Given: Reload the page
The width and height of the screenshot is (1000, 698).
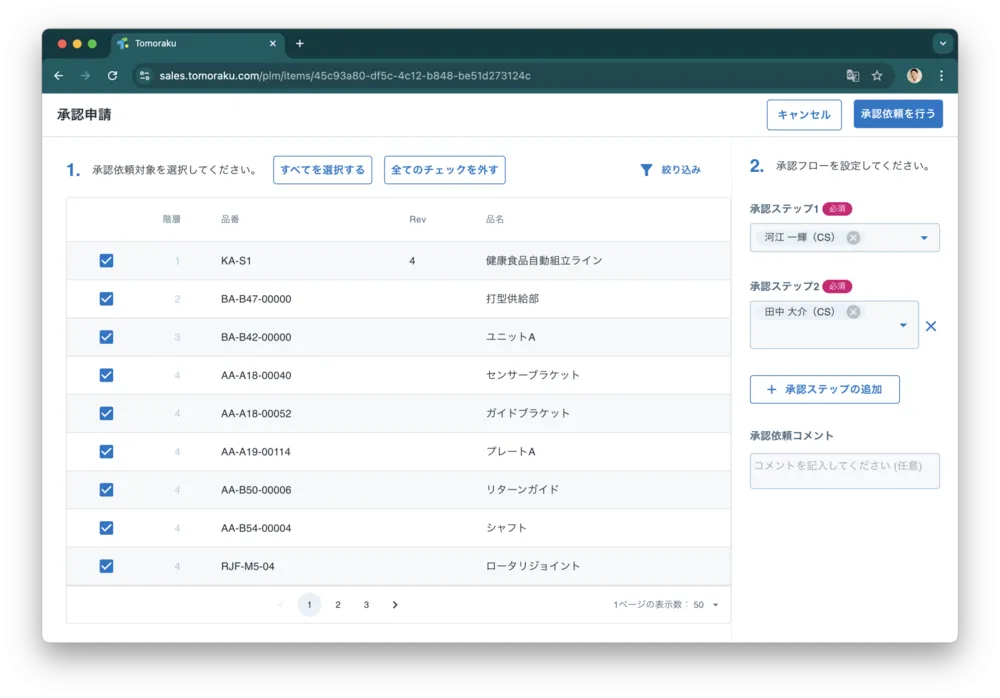Looking at the screenshot, I should 112,75.
